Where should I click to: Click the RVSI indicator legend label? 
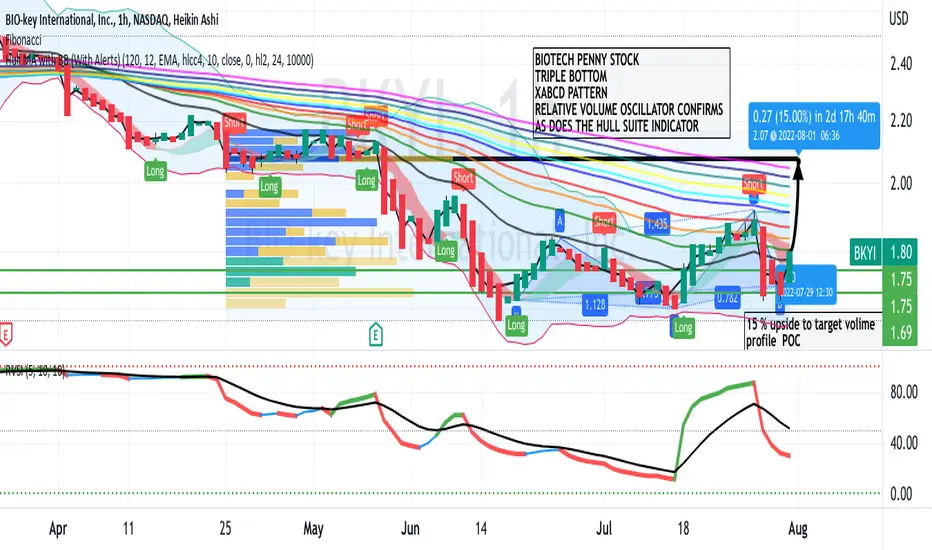pyautogui.click(x=34, y=372)
